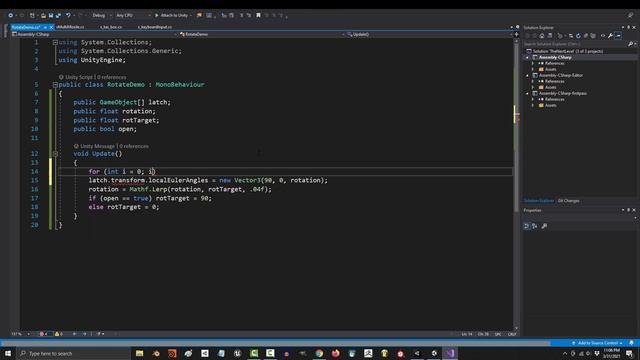The image size is (640, 360).
Task: Click the Save All toolbar icon
Action: coord(58,16)
